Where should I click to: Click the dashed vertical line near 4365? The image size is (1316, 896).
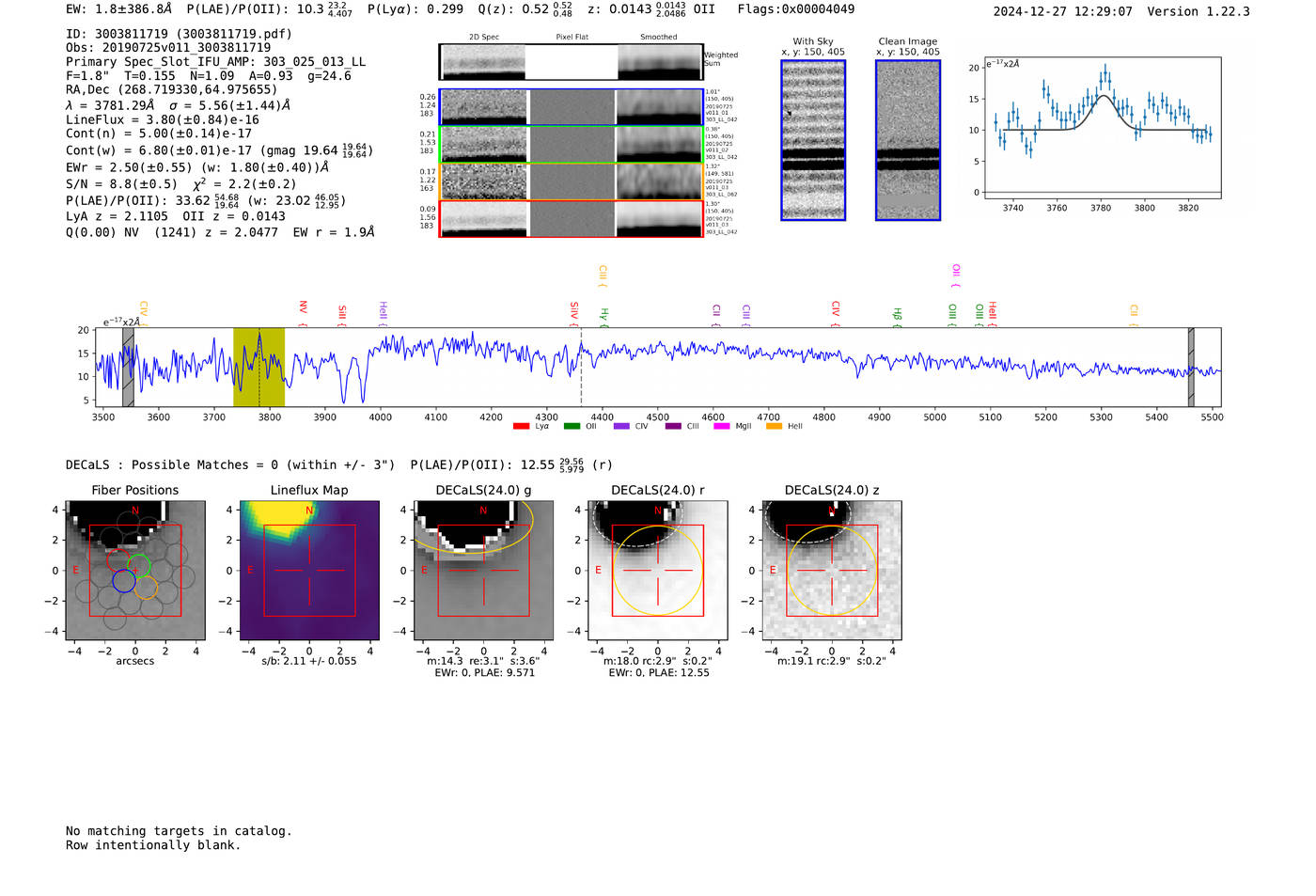click(x=581, y=368)
